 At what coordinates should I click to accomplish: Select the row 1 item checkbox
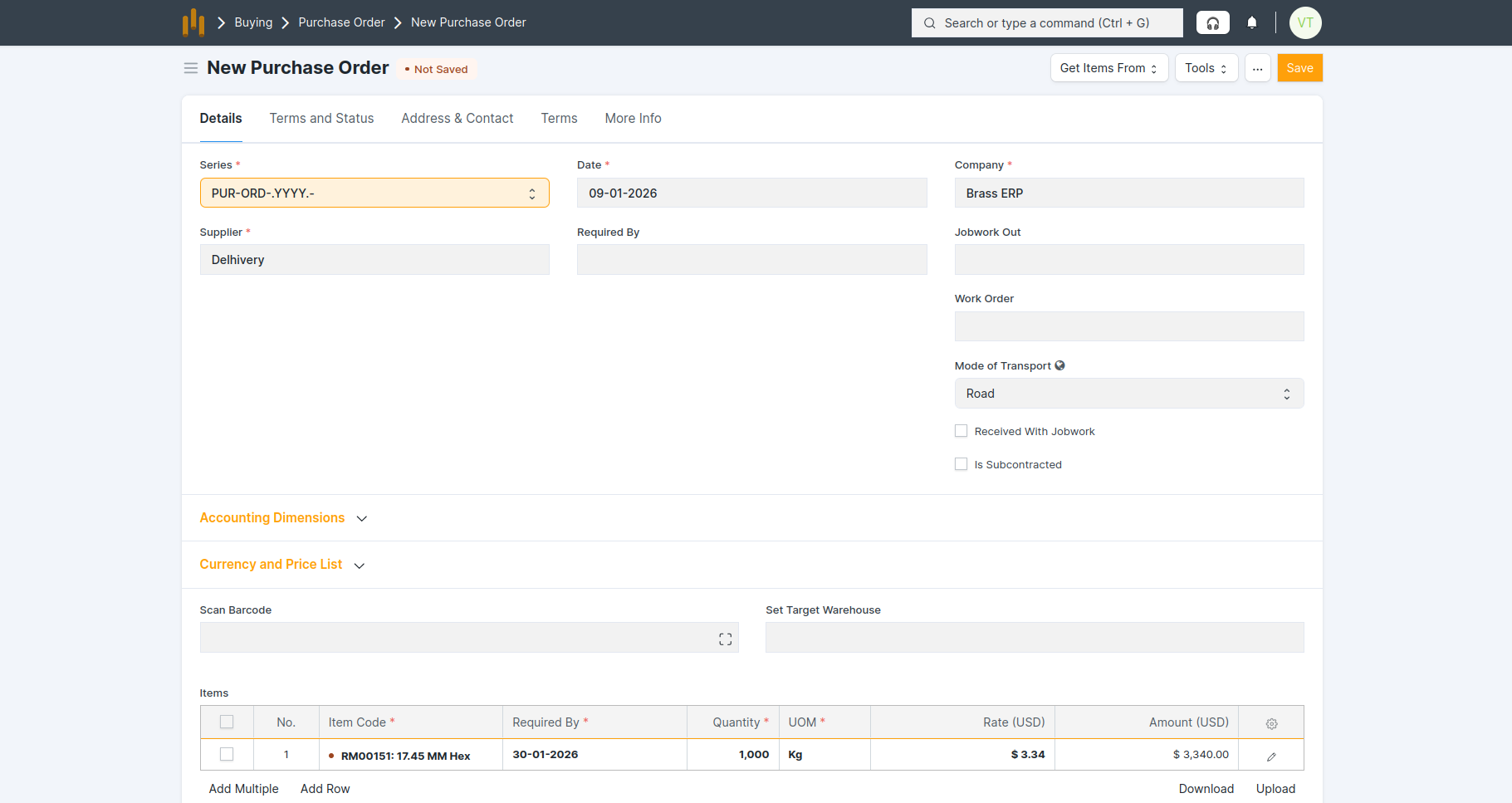[x=227, y=755]
